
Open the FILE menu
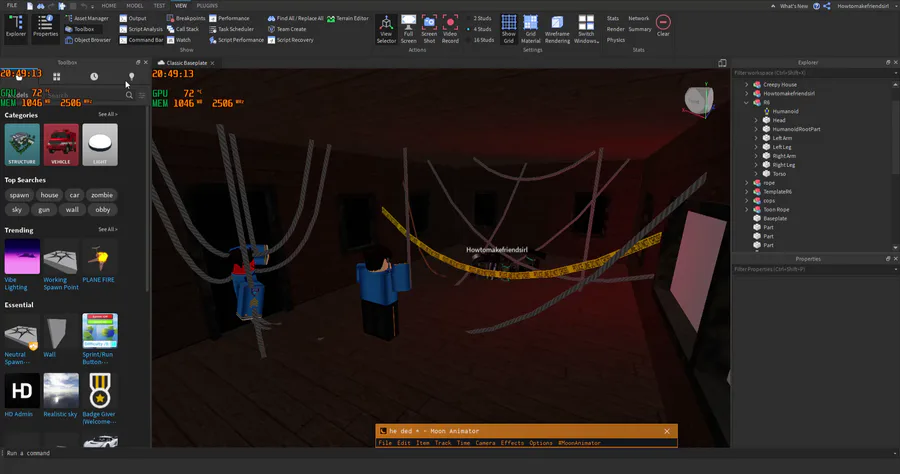12,6
